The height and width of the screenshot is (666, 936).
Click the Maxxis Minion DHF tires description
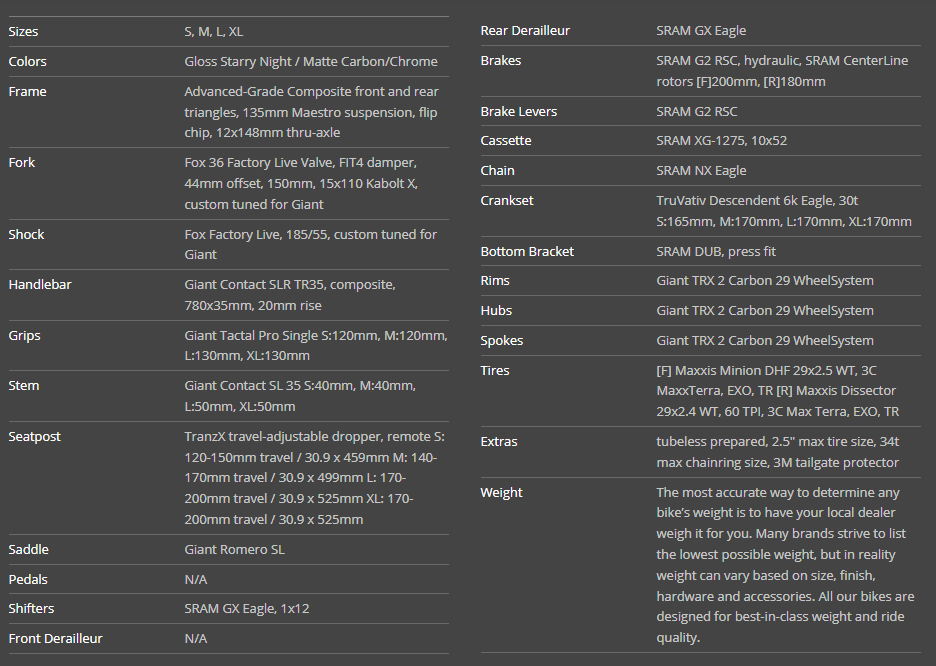(777, 391)
